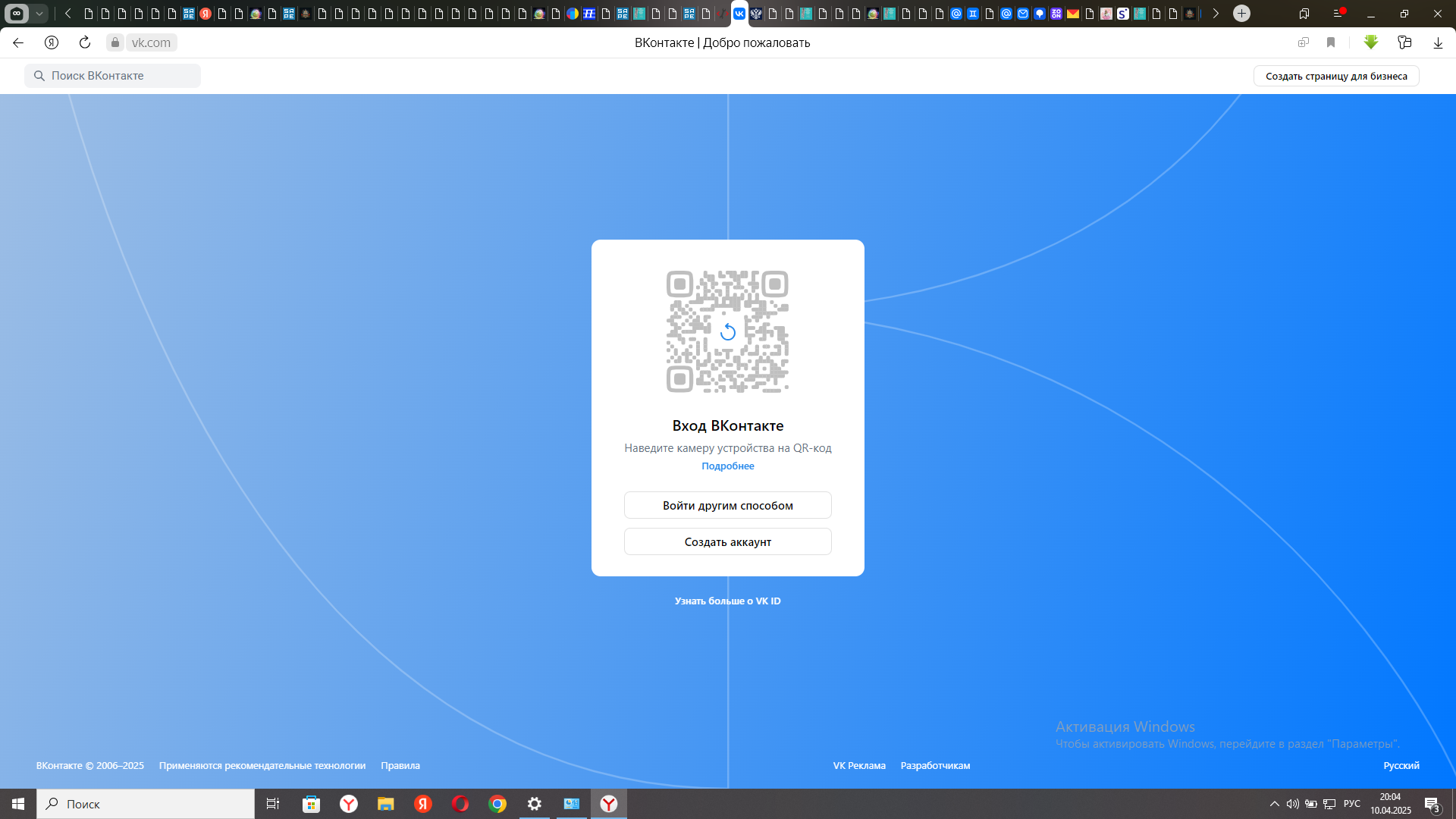This screenshot has width=1456, height=819.
Task: Refresh the QR code with circular arrow
Action: coord(728,331)
